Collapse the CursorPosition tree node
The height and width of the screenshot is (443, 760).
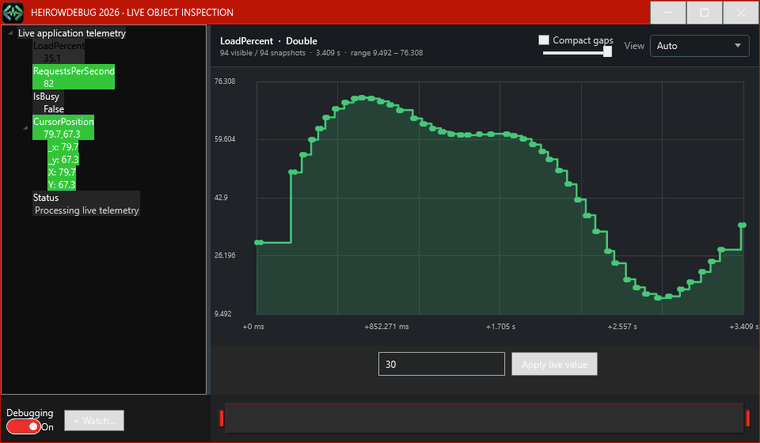(x=25, y=127)
